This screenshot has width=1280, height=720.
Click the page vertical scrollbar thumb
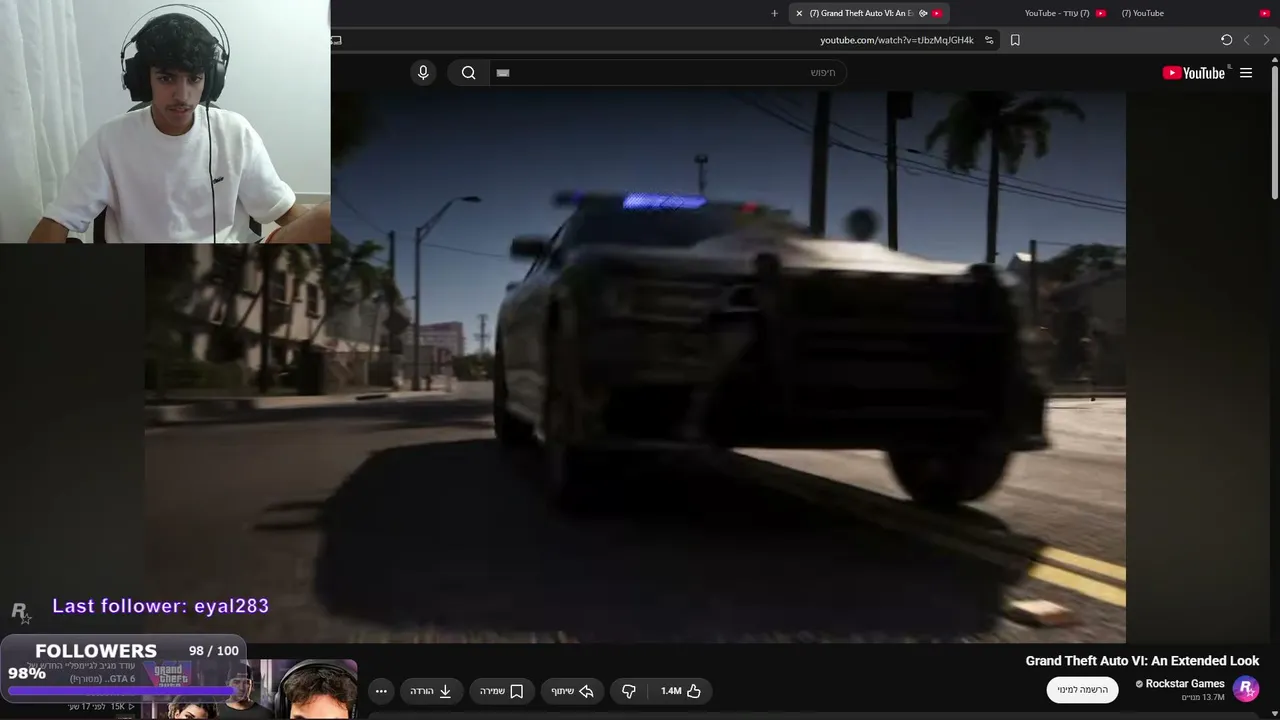click(x=1275, y=130)
